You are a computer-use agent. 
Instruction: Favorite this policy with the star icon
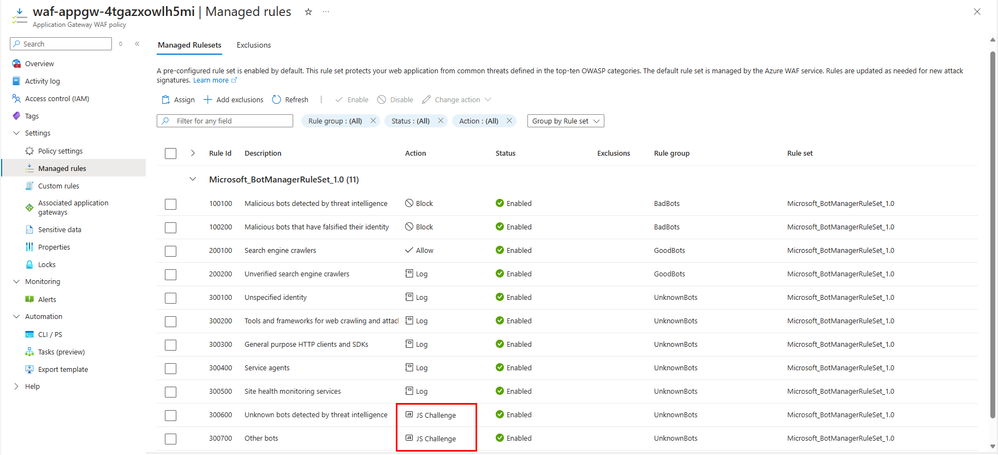(309, 11)
